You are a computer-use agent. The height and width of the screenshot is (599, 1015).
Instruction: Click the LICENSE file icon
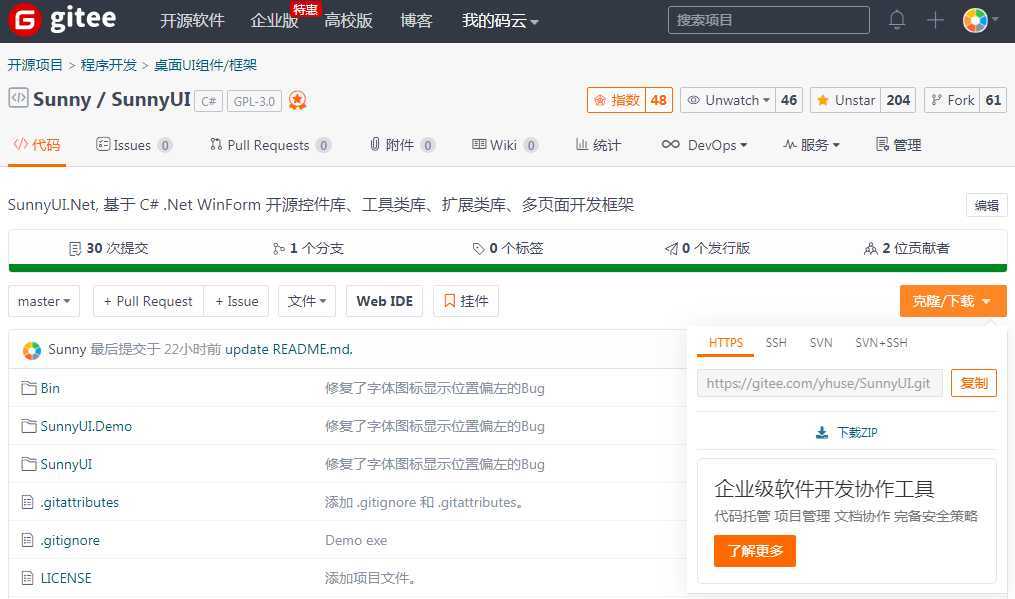coord(27,578)
